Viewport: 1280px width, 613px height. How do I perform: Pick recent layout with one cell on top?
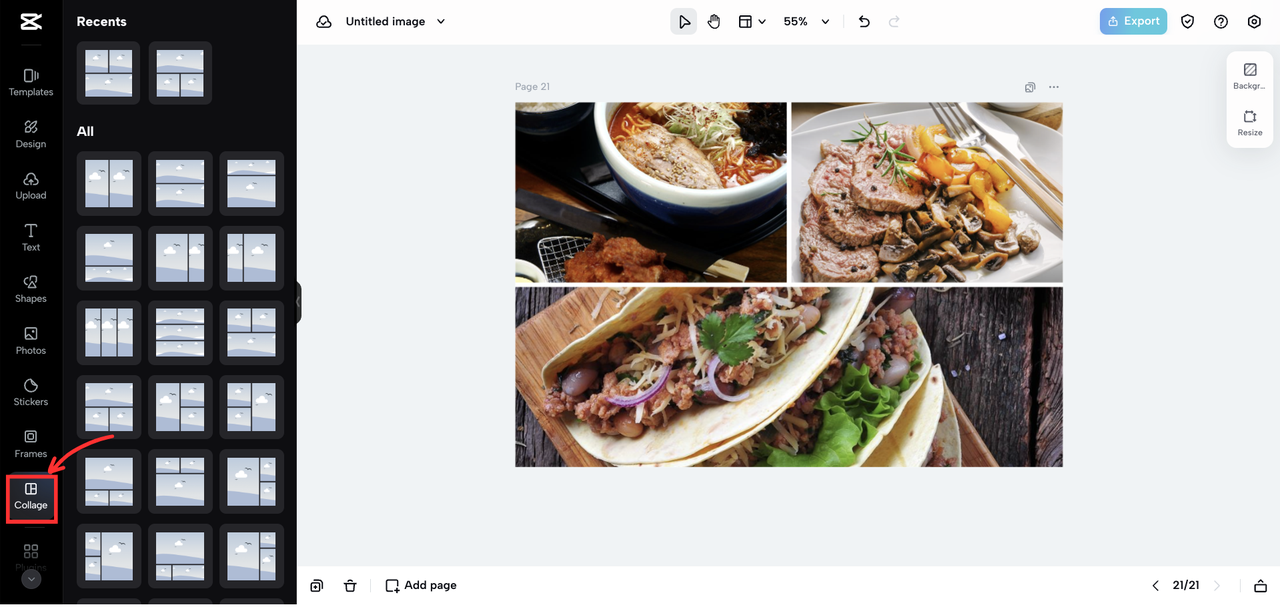(180, 73)
